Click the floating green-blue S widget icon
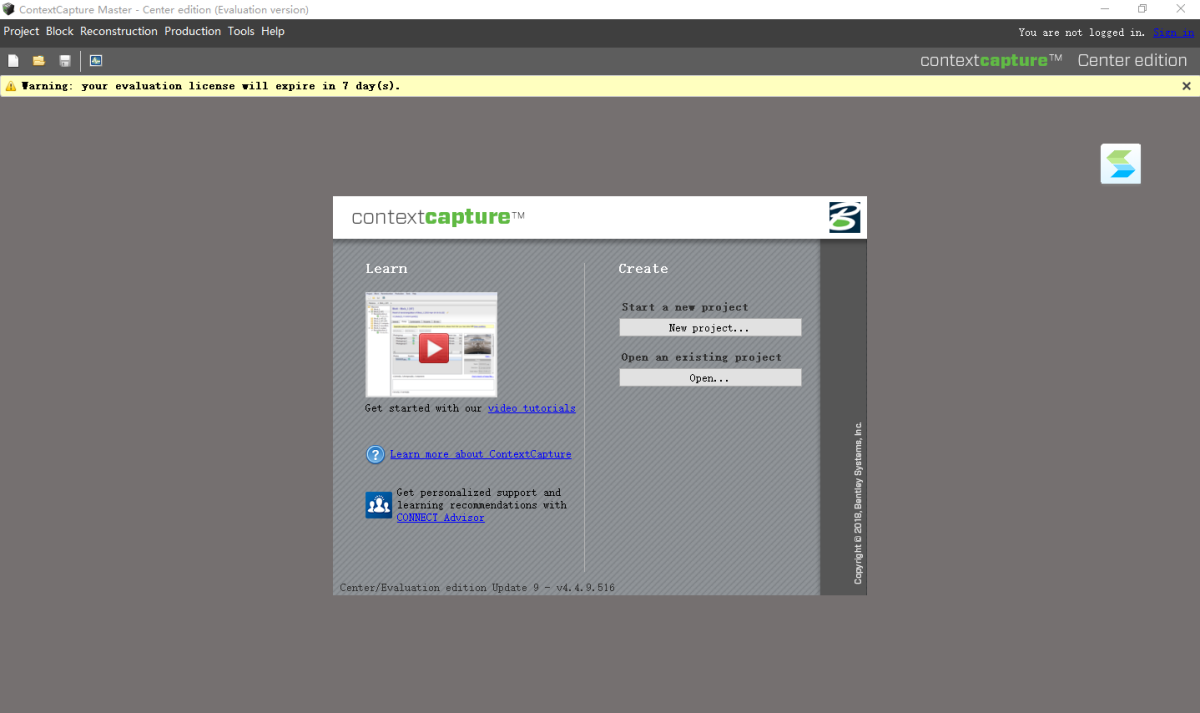The image size is (1200, 713). coord(1120,164)
